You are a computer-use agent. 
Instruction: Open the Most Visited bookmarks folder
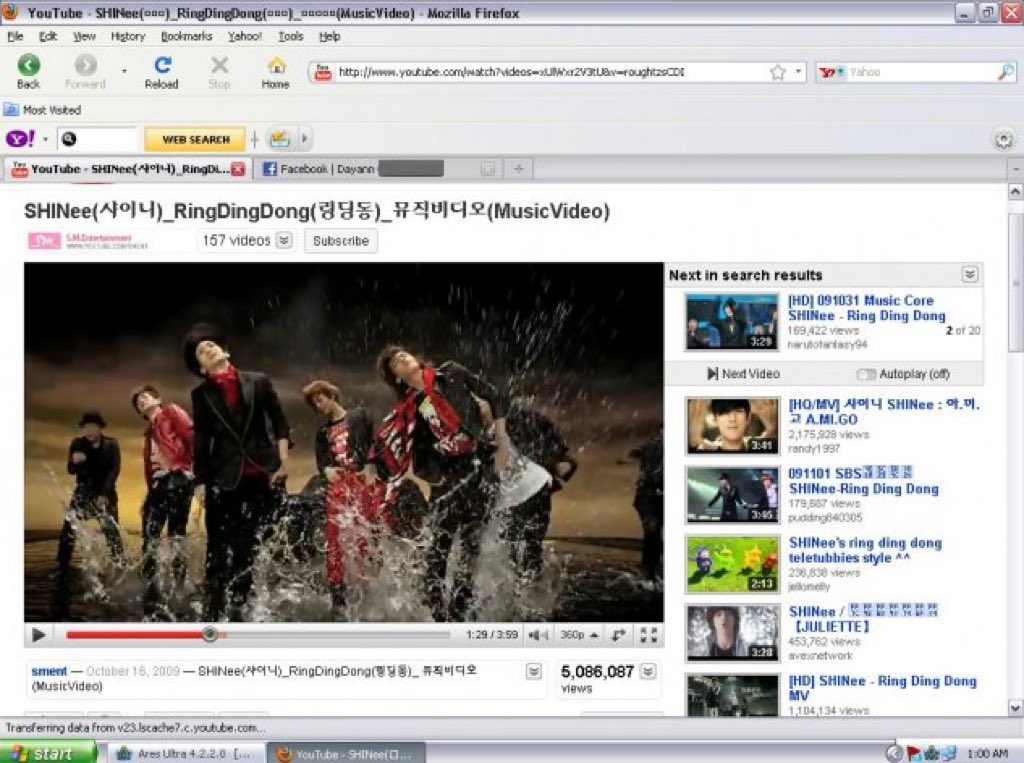tap(42, 110)
